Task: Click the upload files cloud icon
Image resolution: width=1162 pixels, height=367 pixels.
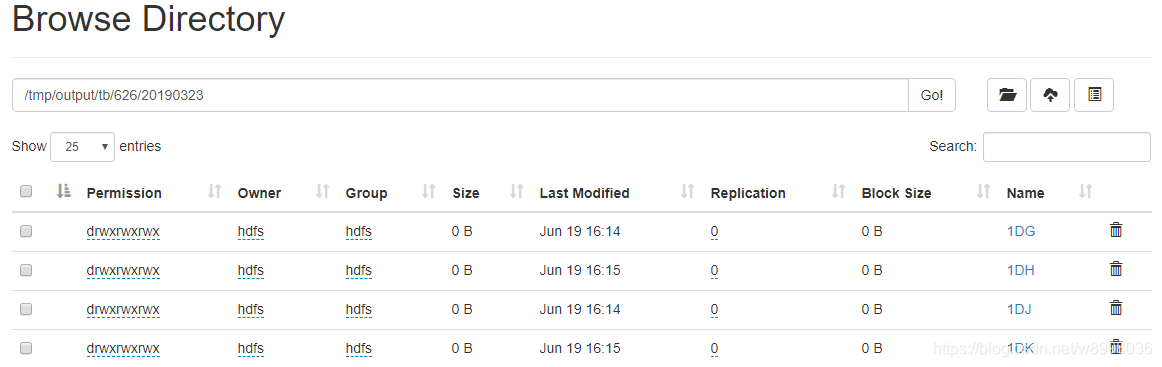Action: click(x=1049, y=95)
